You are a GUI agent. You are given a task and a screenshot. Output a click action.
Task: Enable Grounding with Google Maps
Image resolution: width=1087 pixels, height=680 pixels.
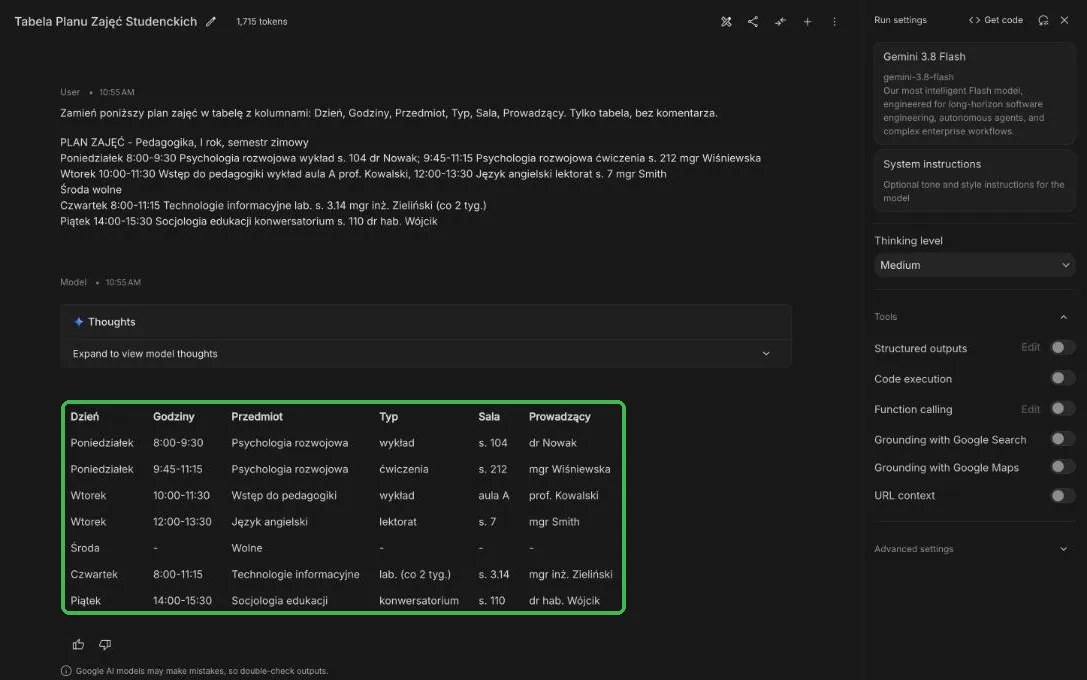1063,467
